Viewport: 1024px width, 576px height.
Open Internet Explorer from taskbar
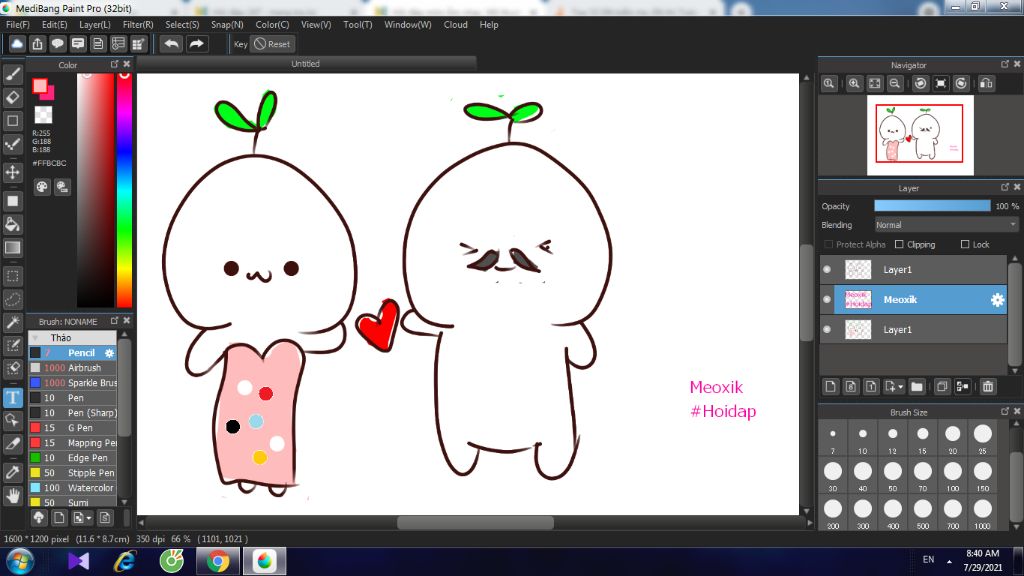pyautogui.click(x=125, y=562)
